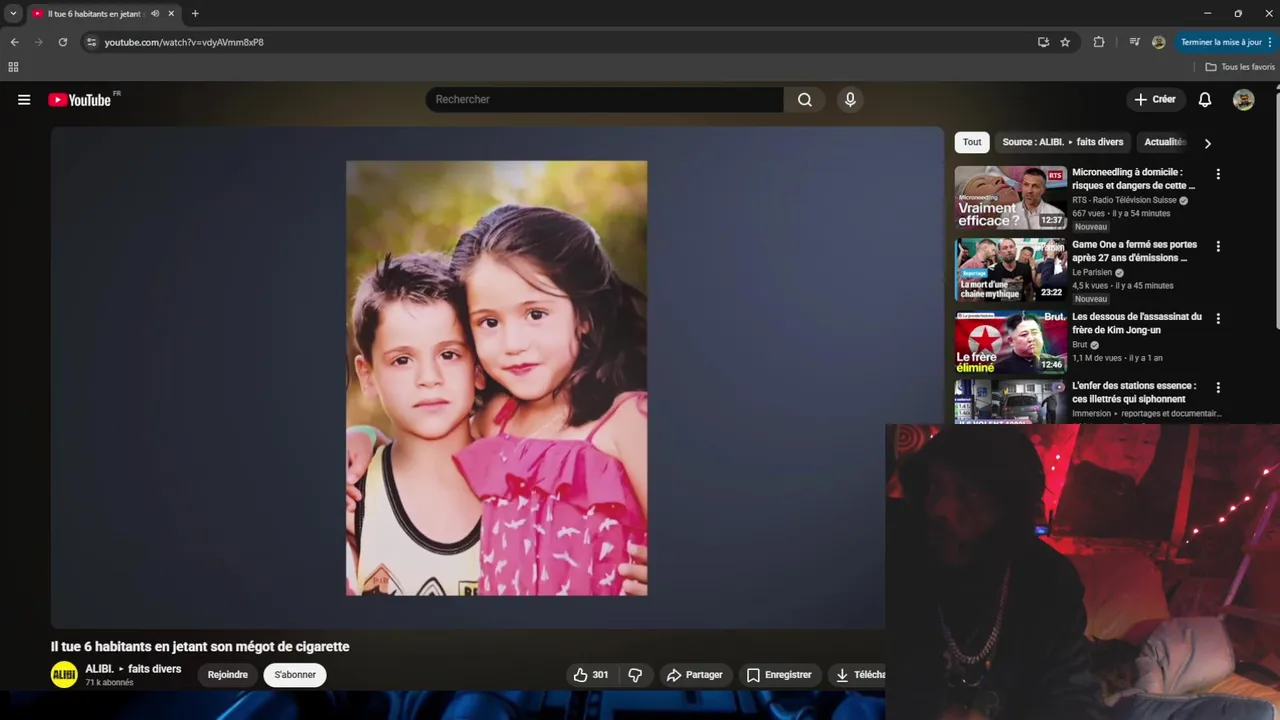Viewport: 1280px width, 720px height.
Task: Click the Rejoindre membership button
Action: [x=228, y=675]
